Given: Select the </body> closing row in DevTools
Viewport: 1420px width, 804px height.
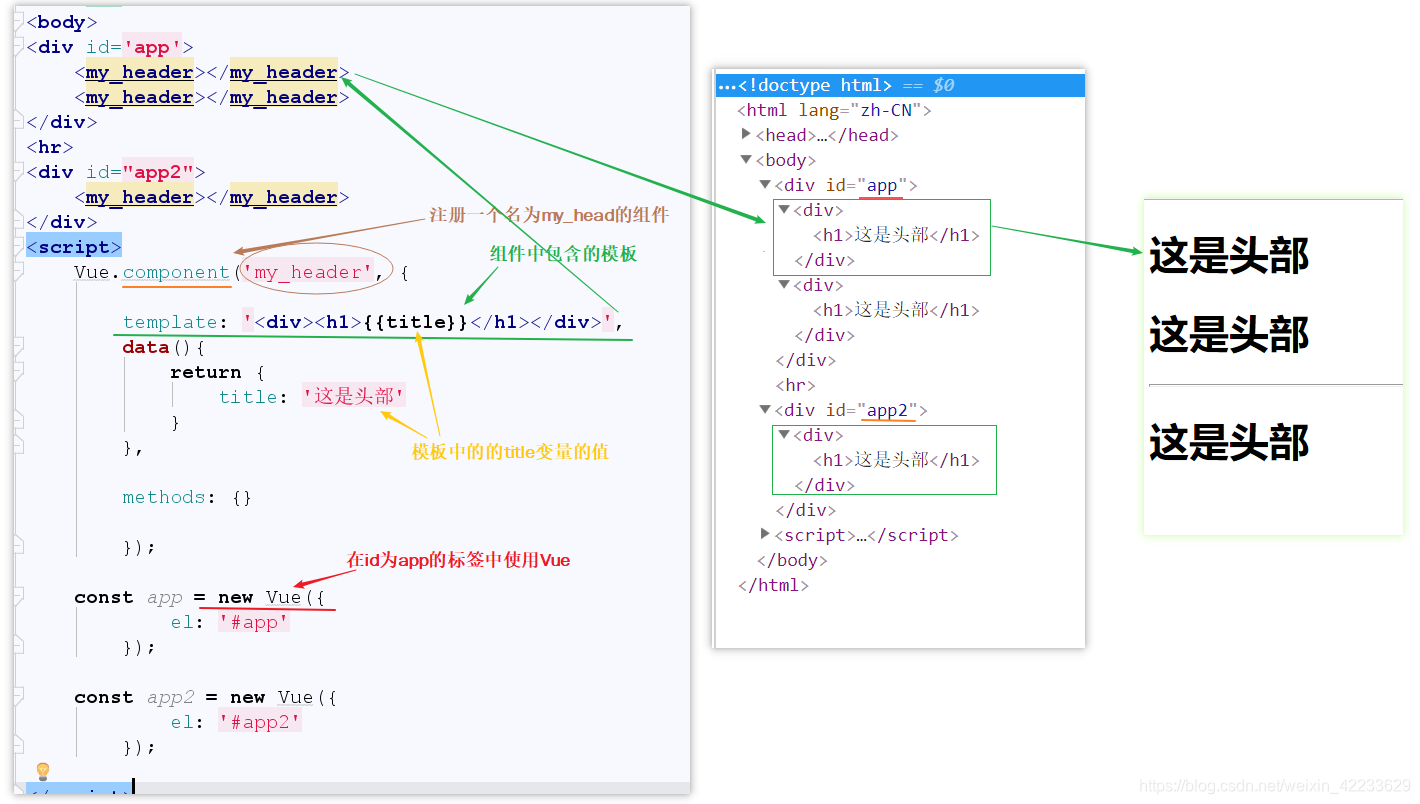Looking at the screenshot, I should 792,560.
